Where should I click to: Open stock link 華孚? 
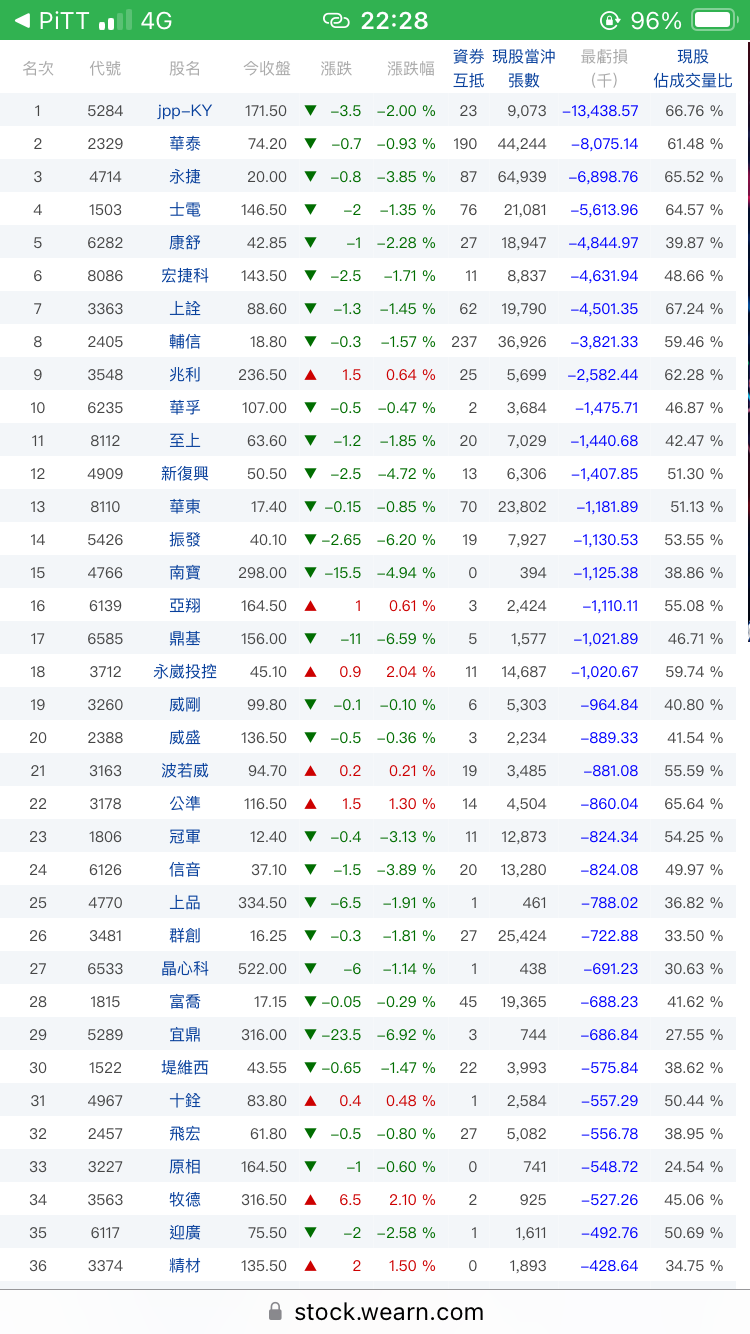pyautogui.click(x=185, y=408)
